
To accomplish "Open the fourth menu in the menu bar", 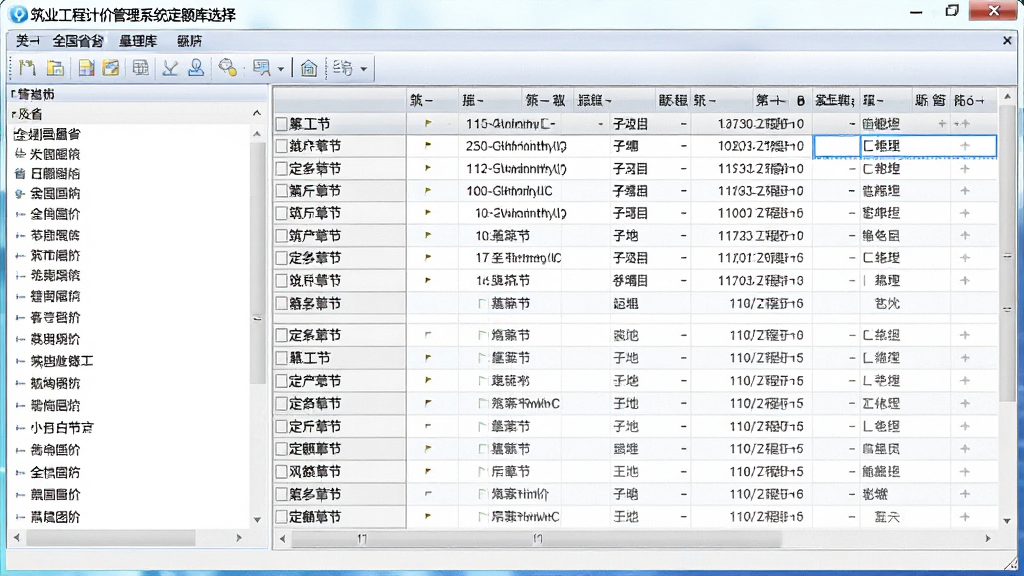I will pos(189,41).
